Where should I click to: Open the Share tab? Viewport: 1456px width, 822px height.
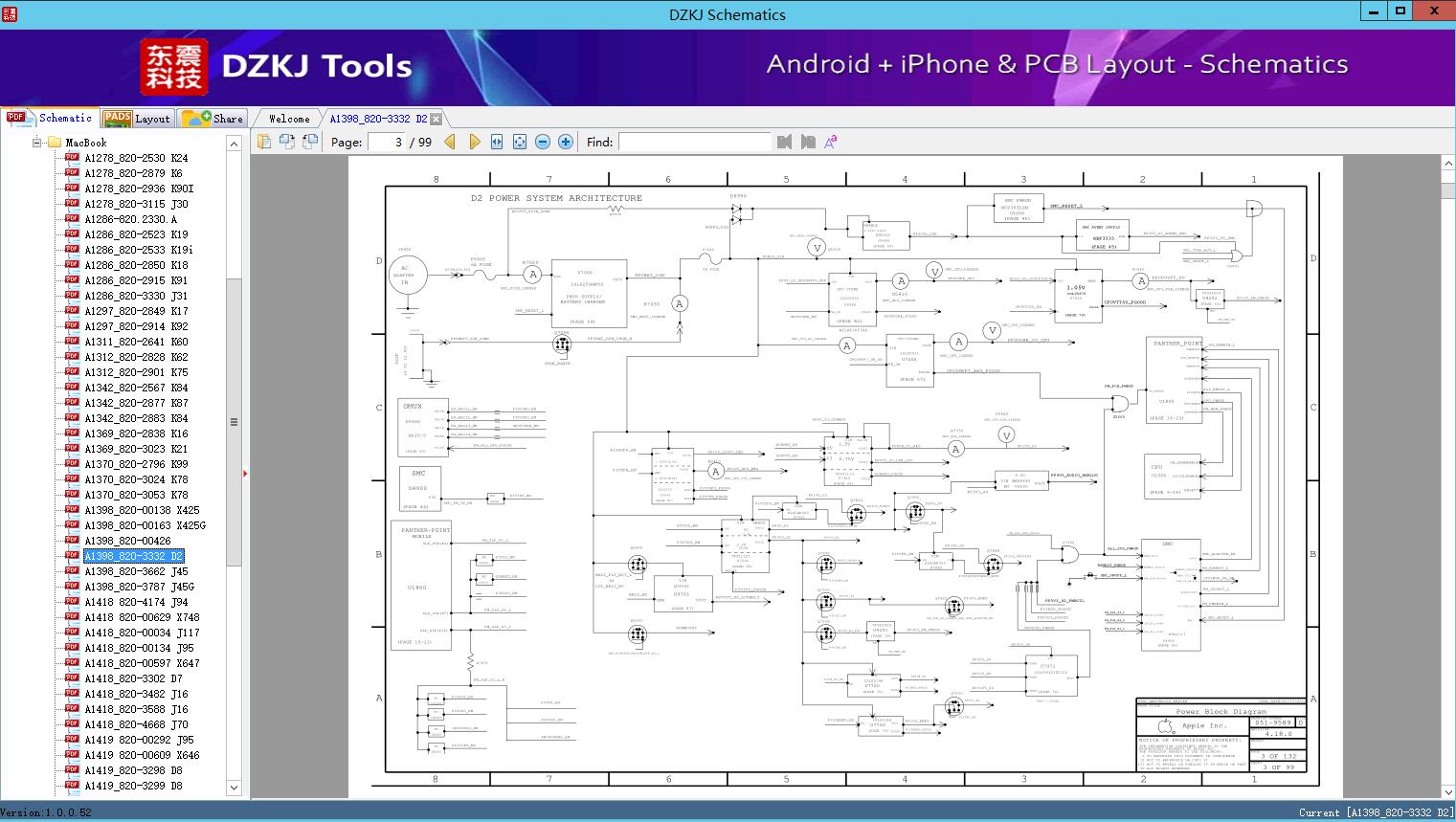click(x=213, y=118)
